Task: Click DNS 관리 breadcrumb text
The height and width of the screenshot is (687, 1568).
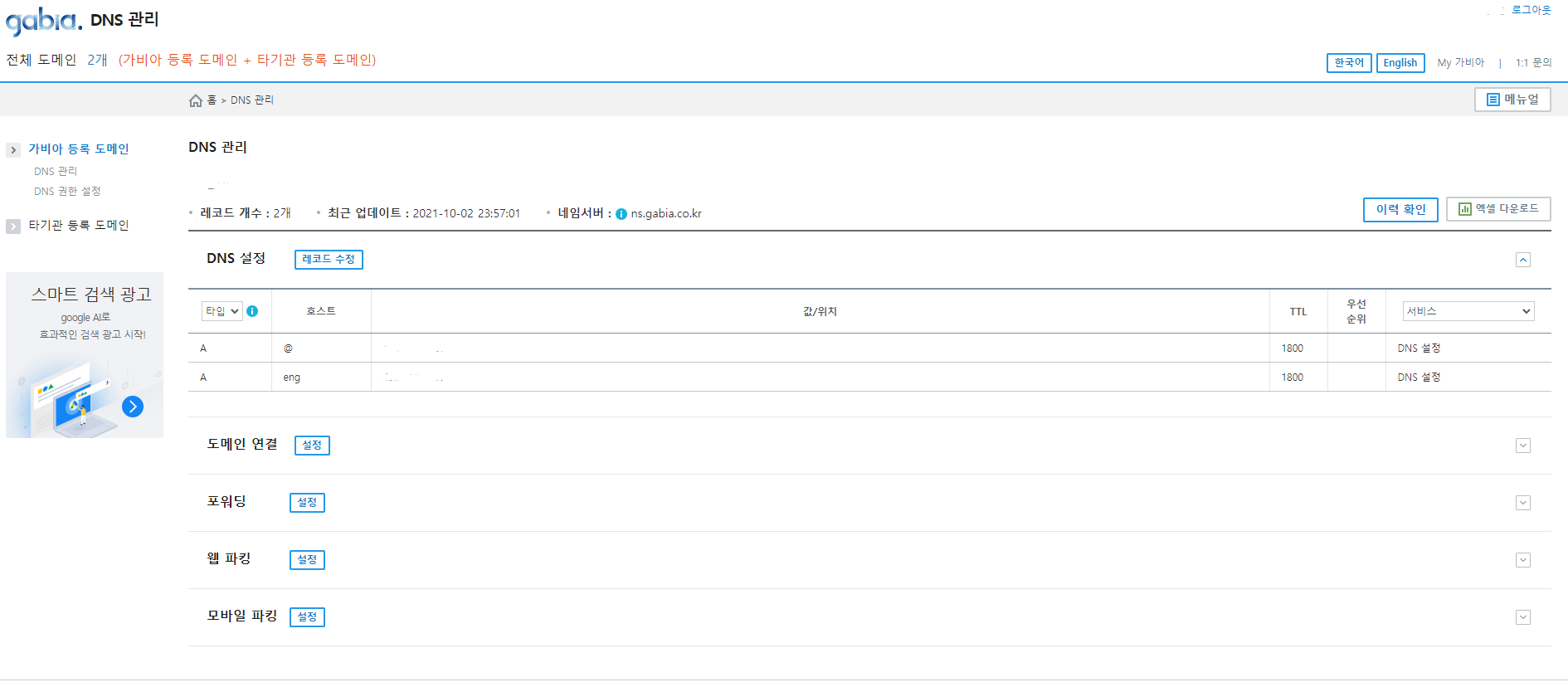Action: [x=252, y=100]
